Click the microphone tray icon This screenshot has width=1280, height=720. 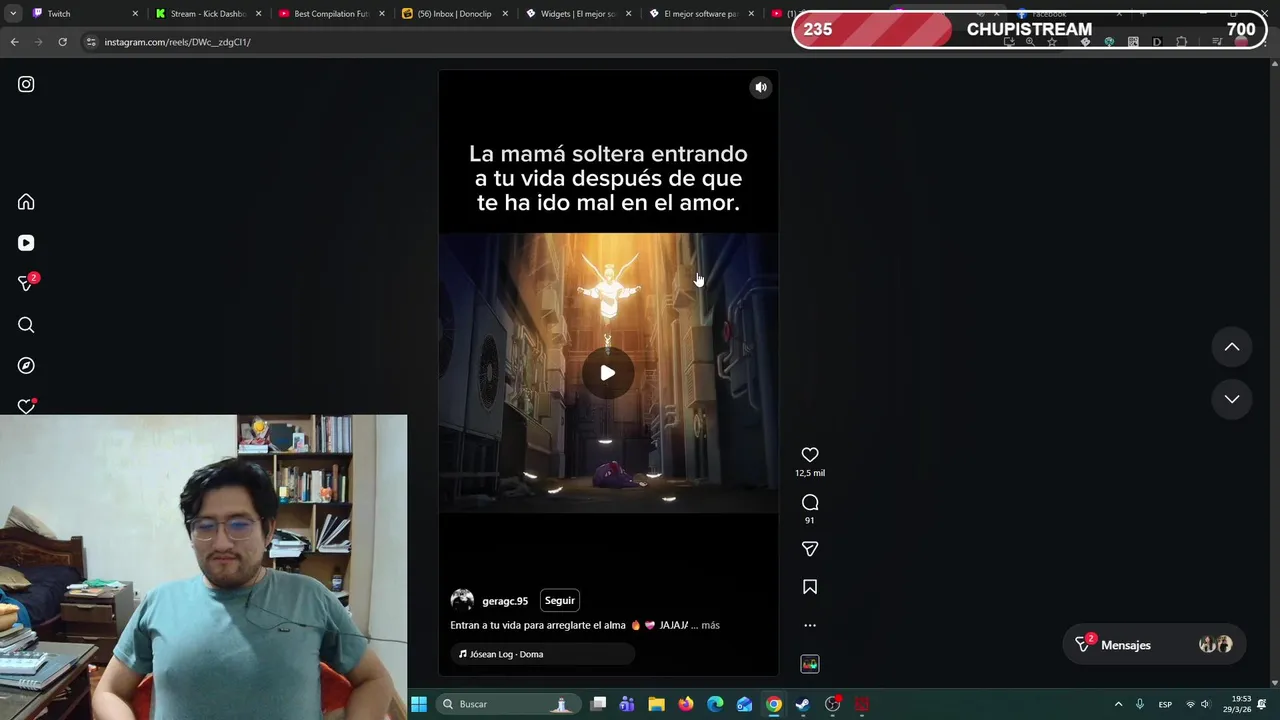[x=1139, y=704]
